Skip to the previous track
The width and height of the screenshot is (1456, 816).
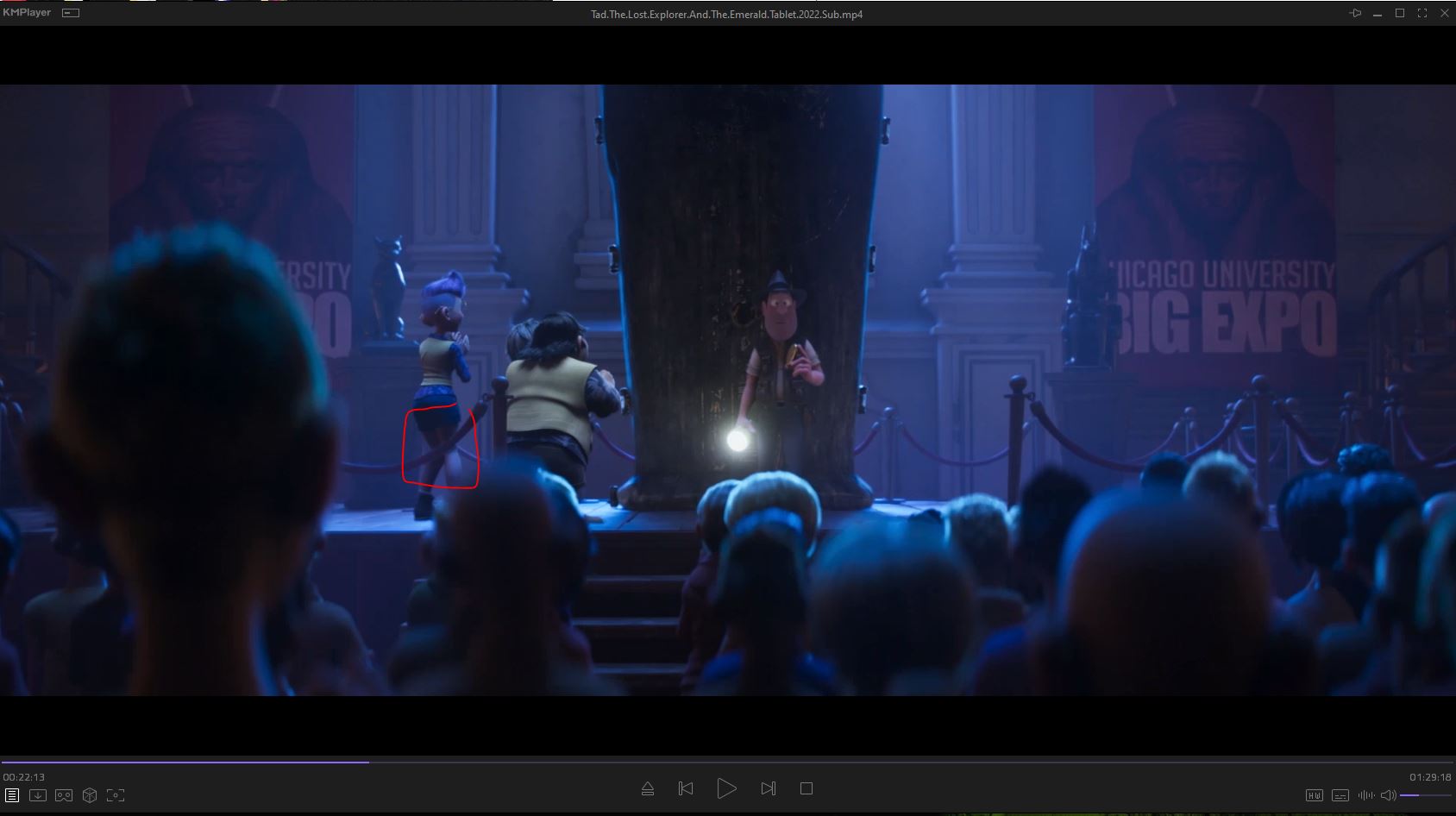pyautogui.click(x=686, y=788)
